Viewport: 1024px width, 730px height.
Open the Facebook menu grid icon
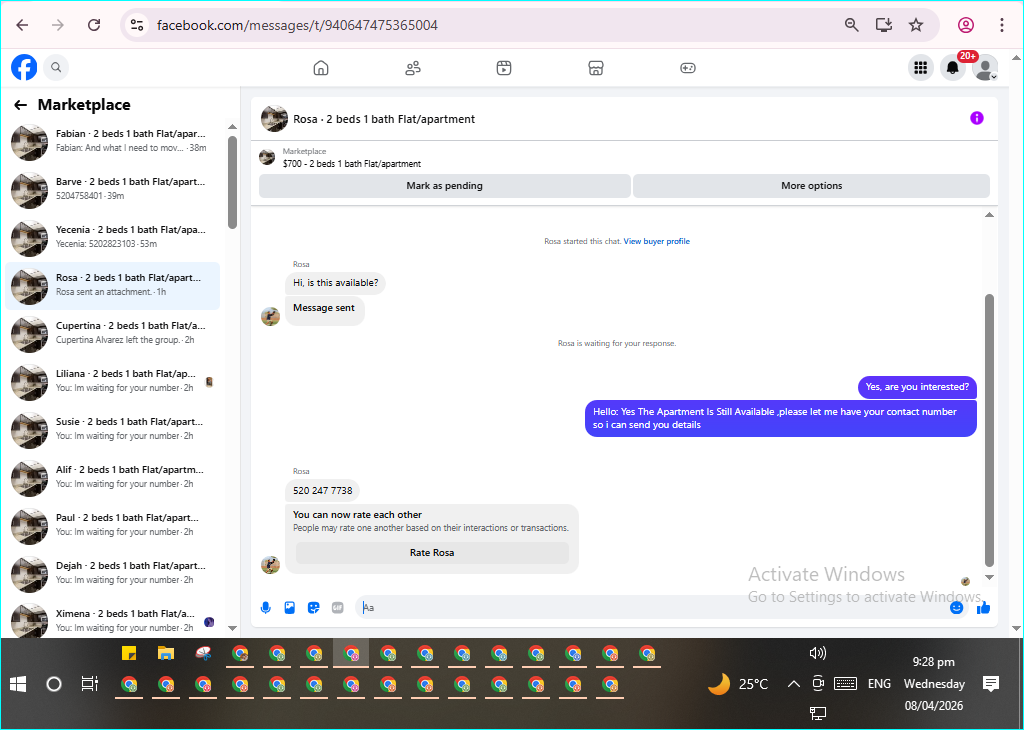921,67
